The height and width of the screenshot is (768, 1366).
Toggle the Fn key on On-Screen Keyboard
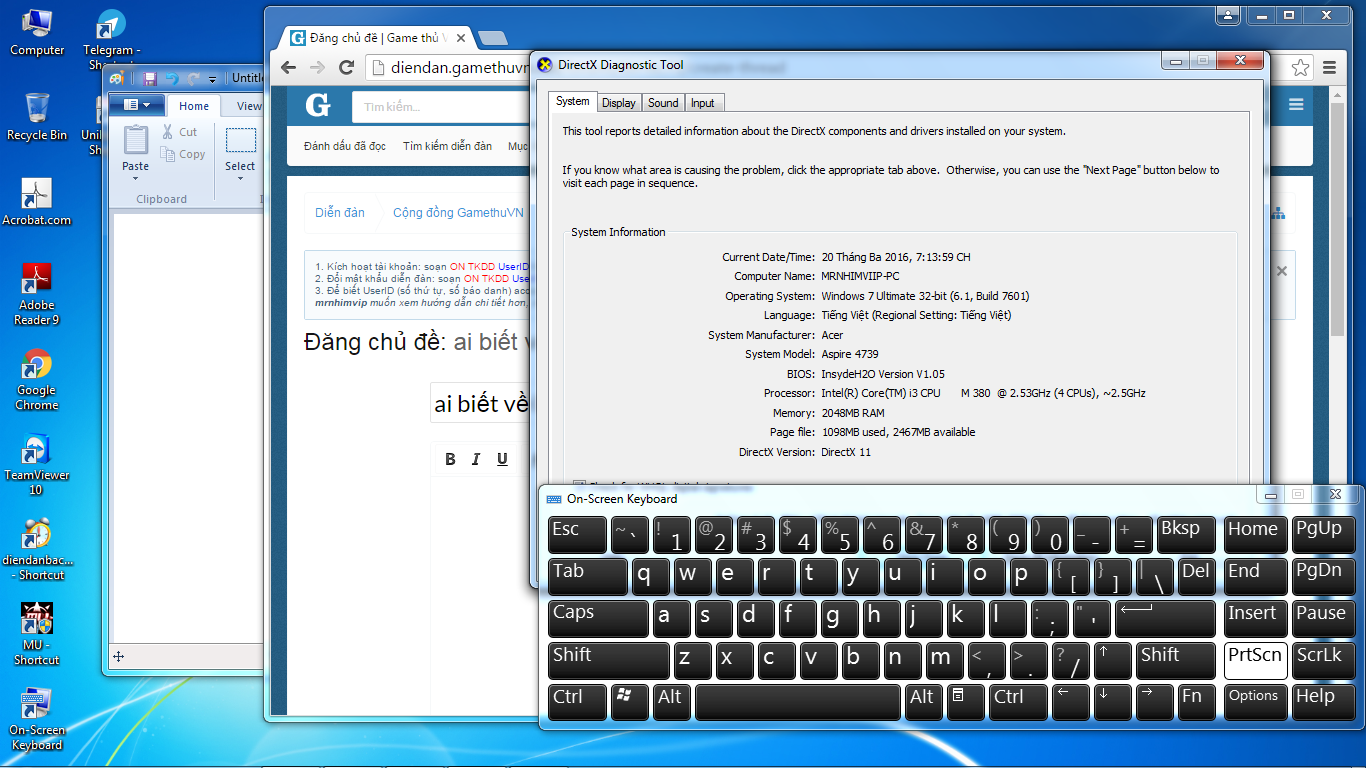pyautogui.click(x=1196, y=702)
